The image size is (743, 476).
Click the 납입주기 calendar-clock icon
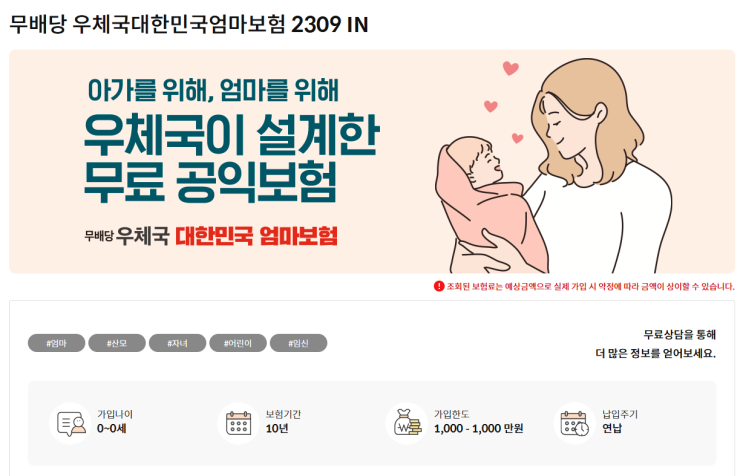574,423
